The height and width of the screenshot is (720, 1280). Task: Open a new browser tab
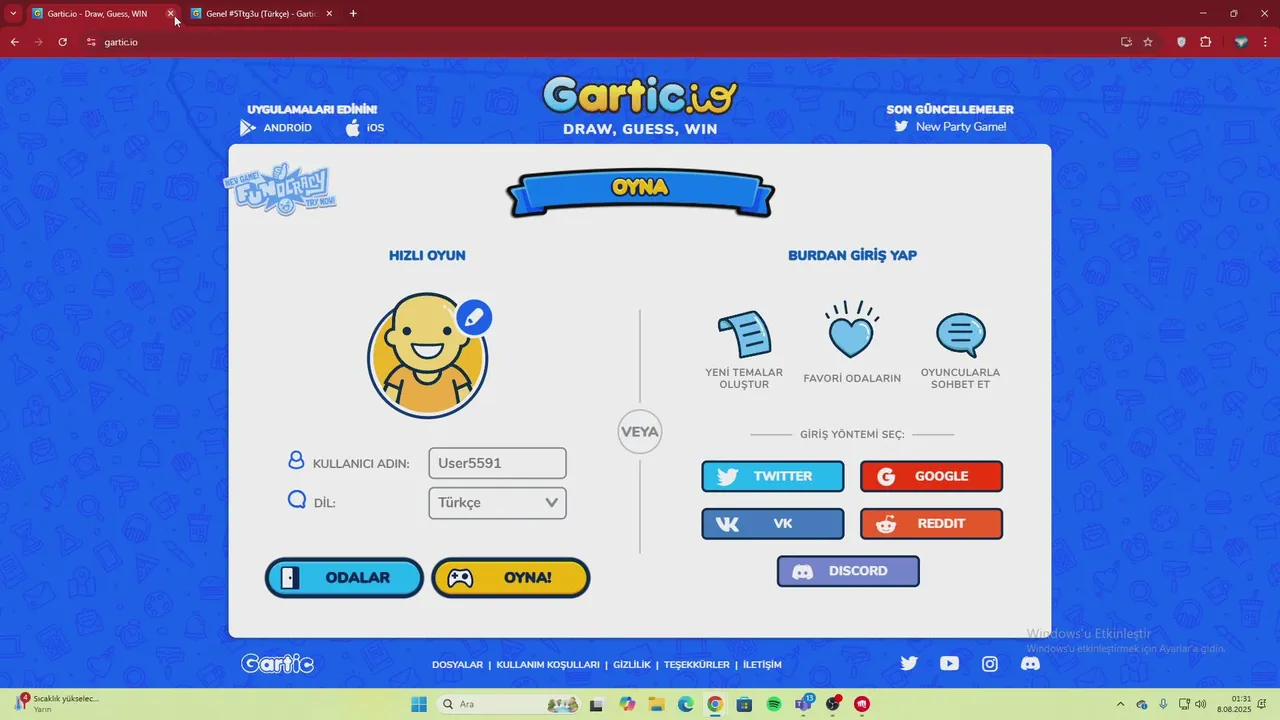pyautogui.click(x=353, y=14)
